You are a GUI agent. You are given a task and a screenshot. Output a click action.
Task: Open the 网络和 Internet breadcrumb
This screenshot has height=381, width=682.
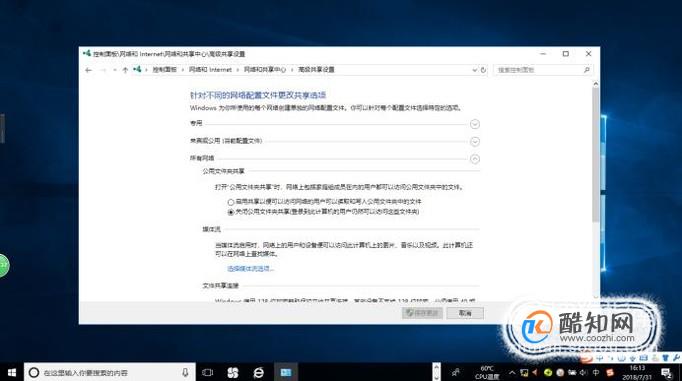coord(210,70)
